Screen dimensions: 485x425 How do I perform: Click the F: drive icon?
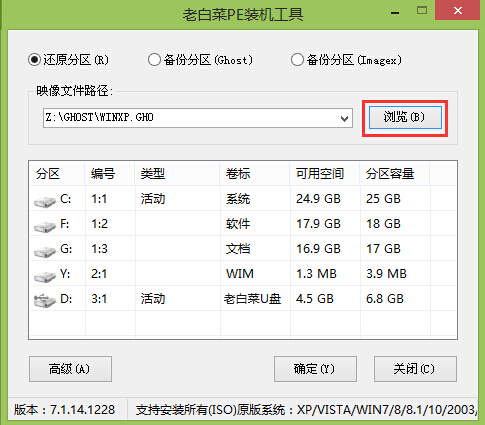(45, 226)
